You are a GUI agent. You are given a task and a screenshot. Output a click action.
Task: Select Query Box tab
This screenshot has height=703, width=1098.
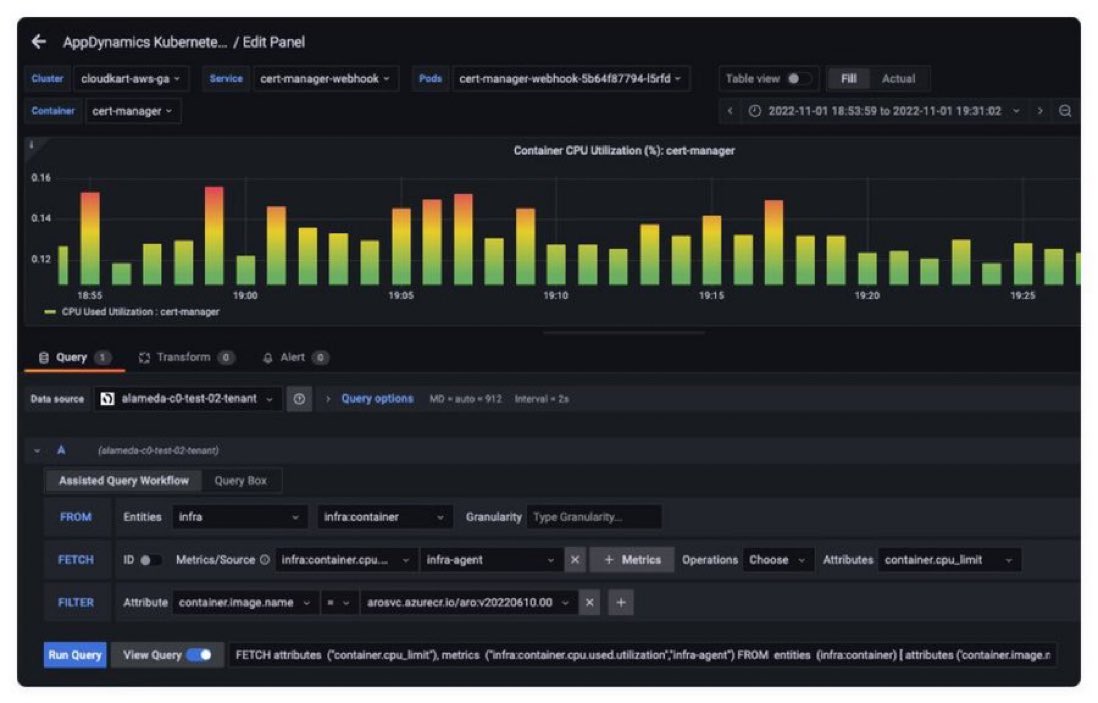coord(240,481)
